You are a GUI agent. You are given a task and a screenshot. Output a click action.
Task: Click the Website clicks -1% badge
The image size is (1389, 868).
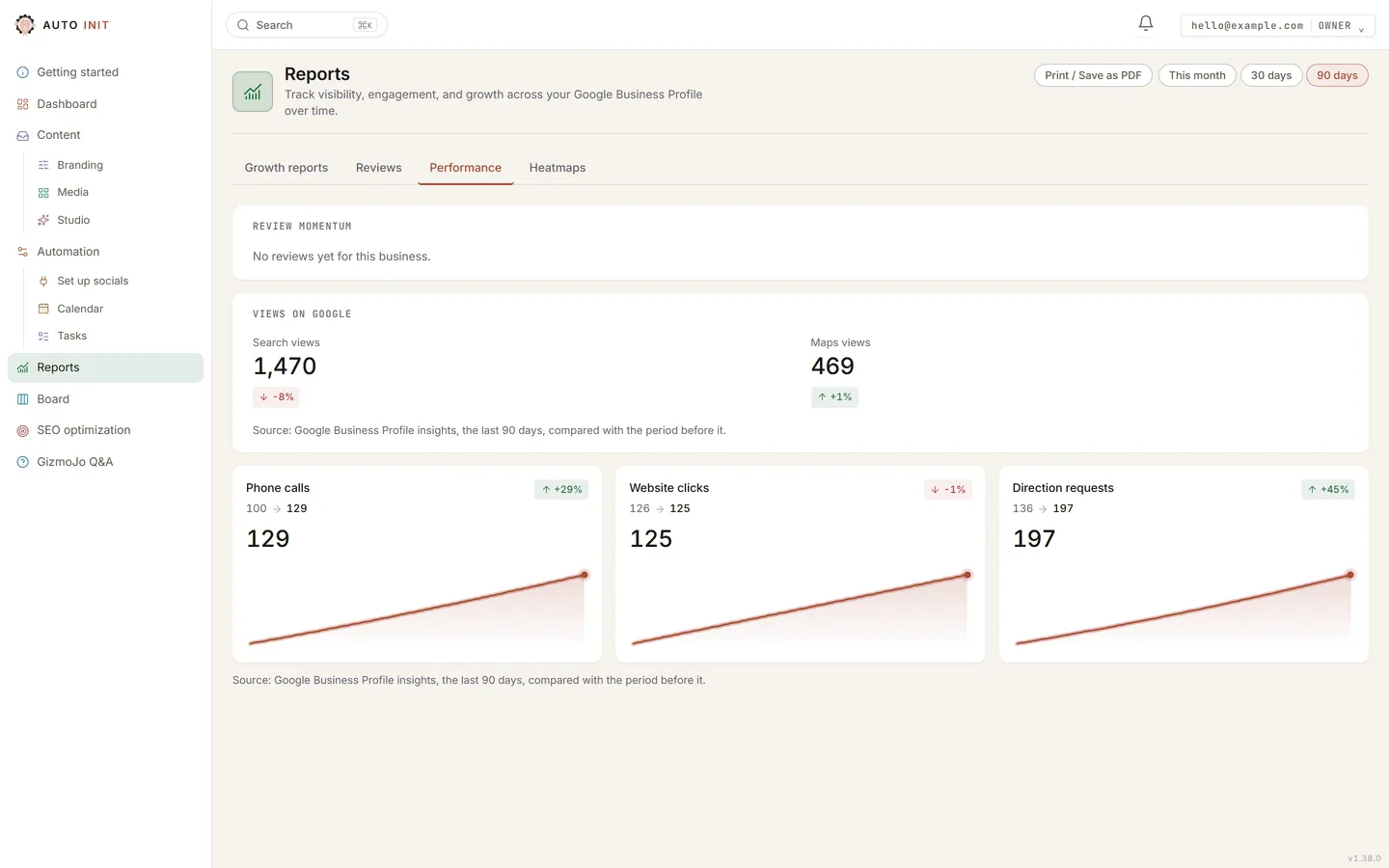tap(948, 490)
